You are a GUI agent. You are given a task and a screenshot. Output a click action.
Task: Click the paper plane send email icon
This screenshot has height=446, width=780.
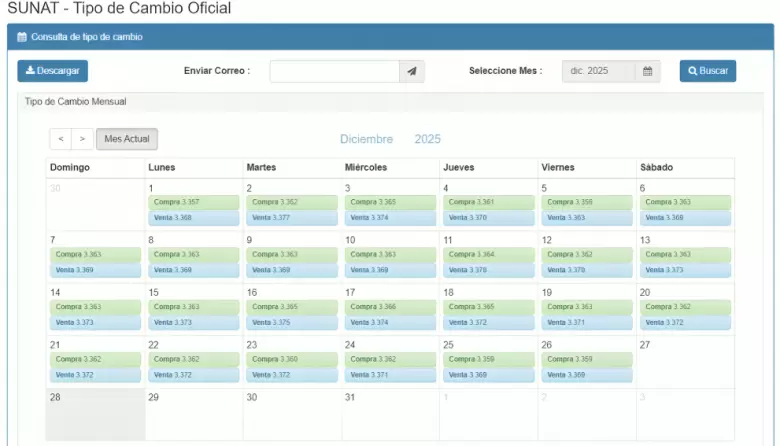412,71
